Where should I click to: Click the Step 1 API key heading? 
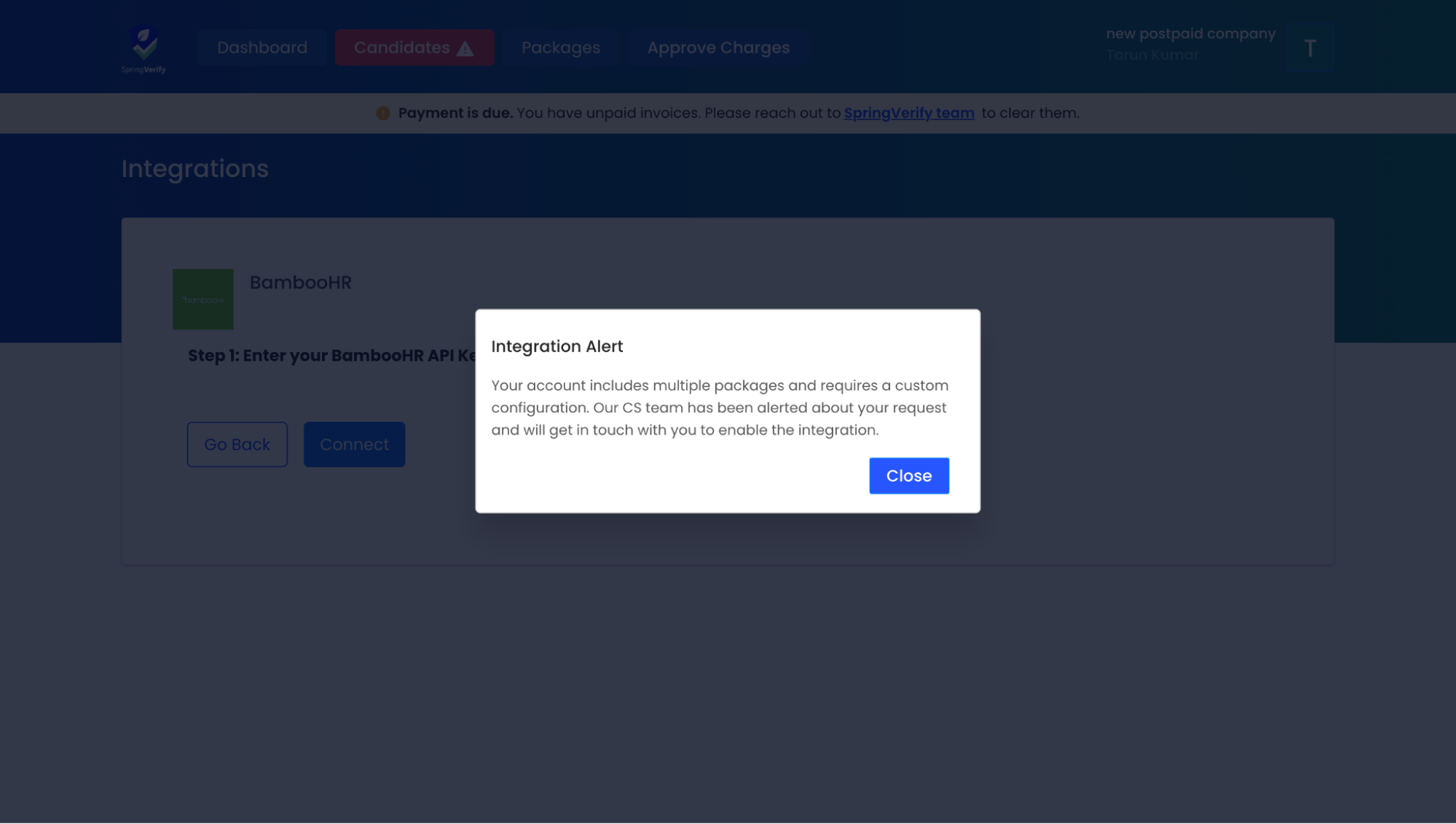(331, 356)
